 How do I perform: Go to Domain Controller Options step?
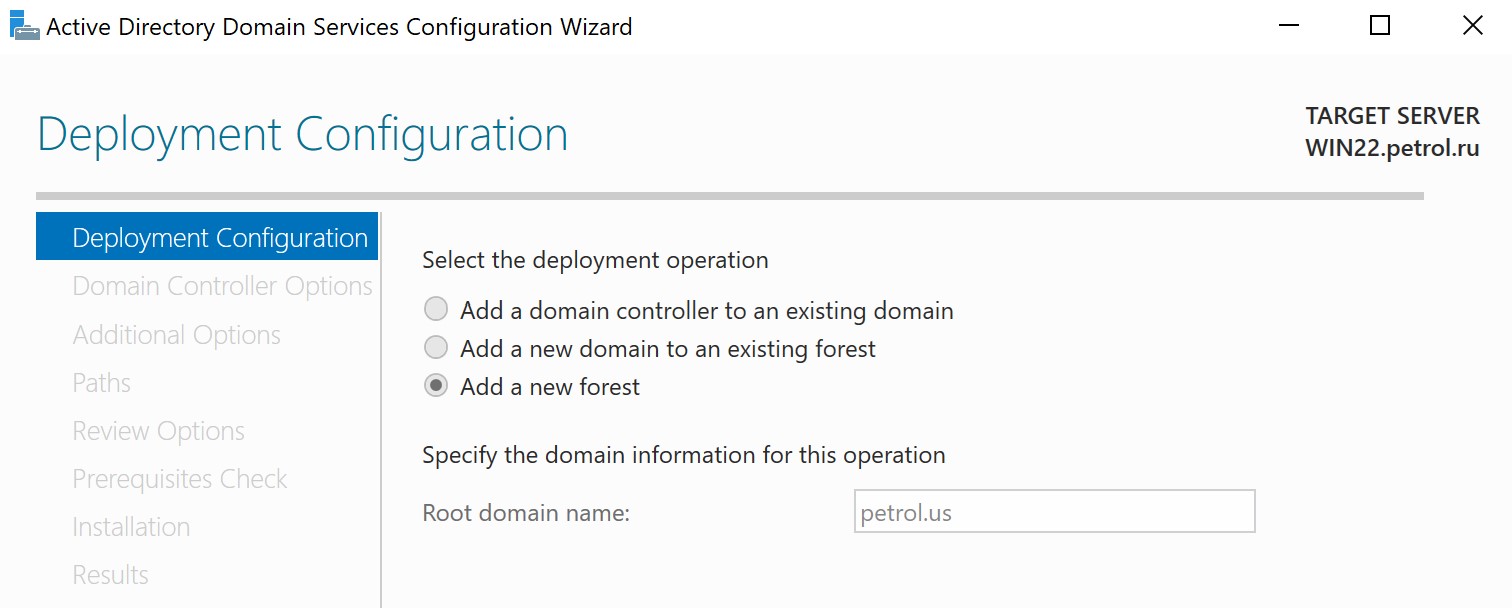tap(222, 286)
